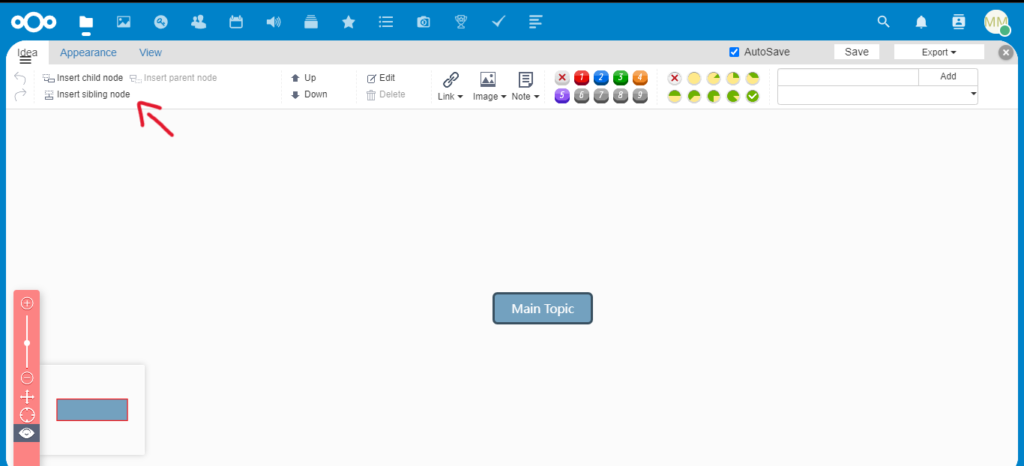Open the text-lines app icon in top bar
The image size is (1024, 466).
coord(536,22)
